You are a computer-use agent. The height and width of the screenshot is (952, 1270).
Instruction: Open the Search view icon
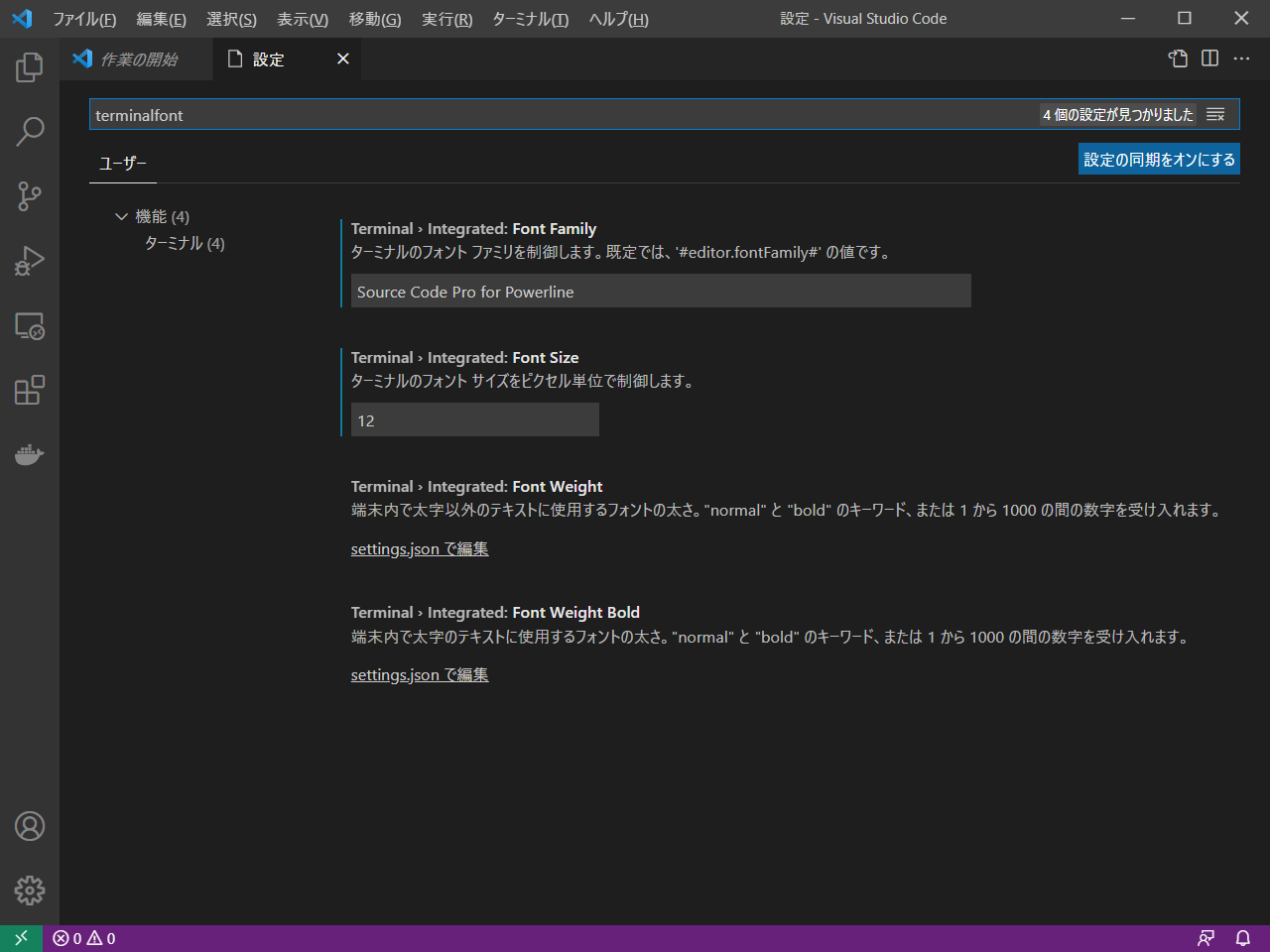(30, 131)
